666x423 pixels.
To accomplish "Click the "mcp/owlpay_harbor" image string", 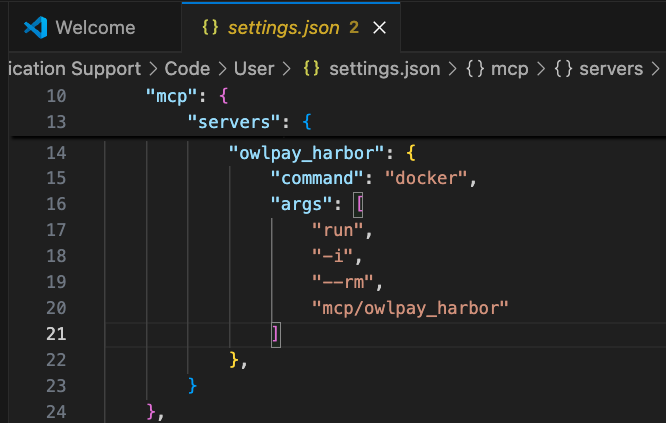I will click(410, 308).
